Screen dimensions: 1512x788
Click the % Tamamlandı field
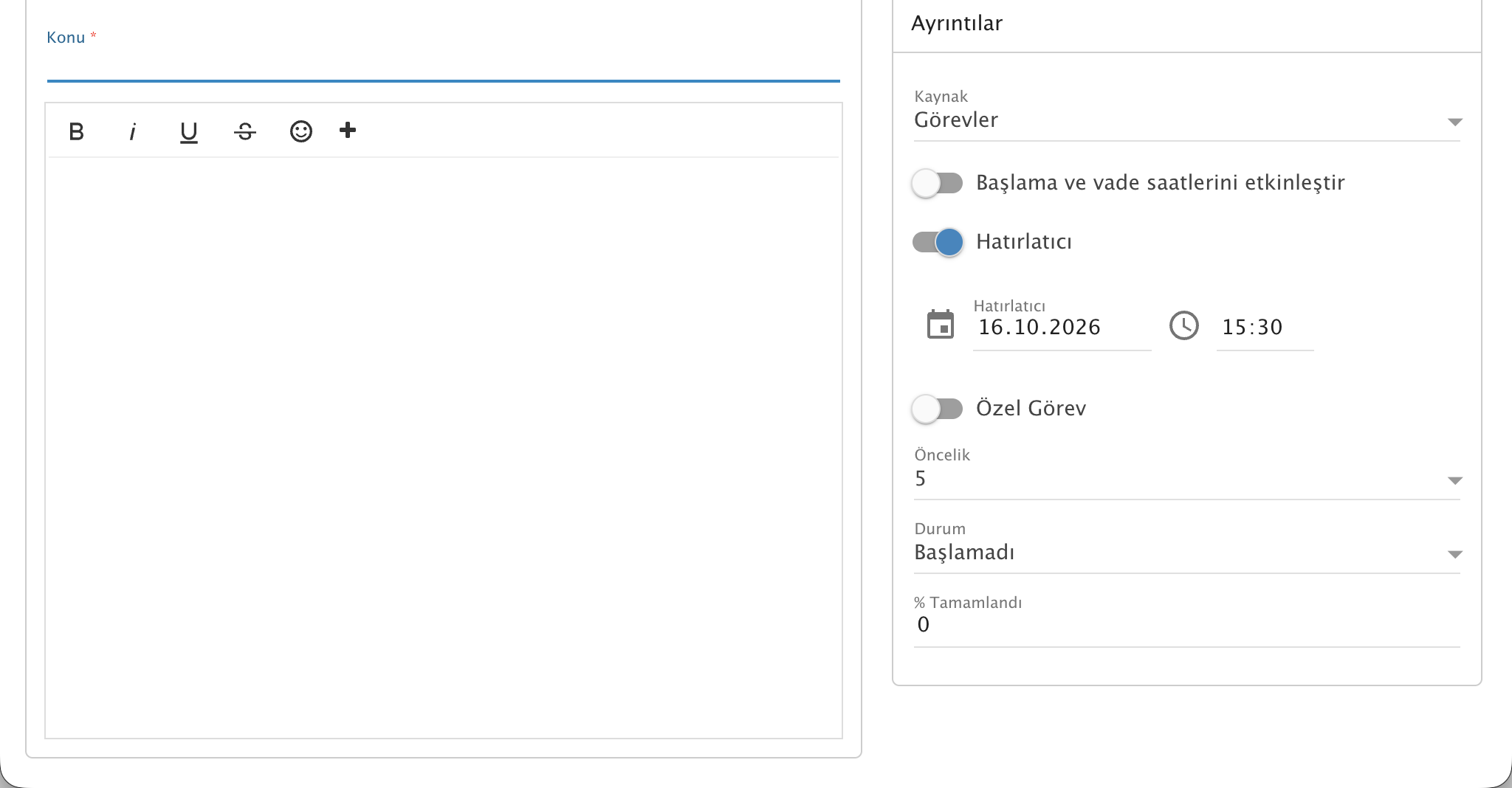coord(1187,625)
